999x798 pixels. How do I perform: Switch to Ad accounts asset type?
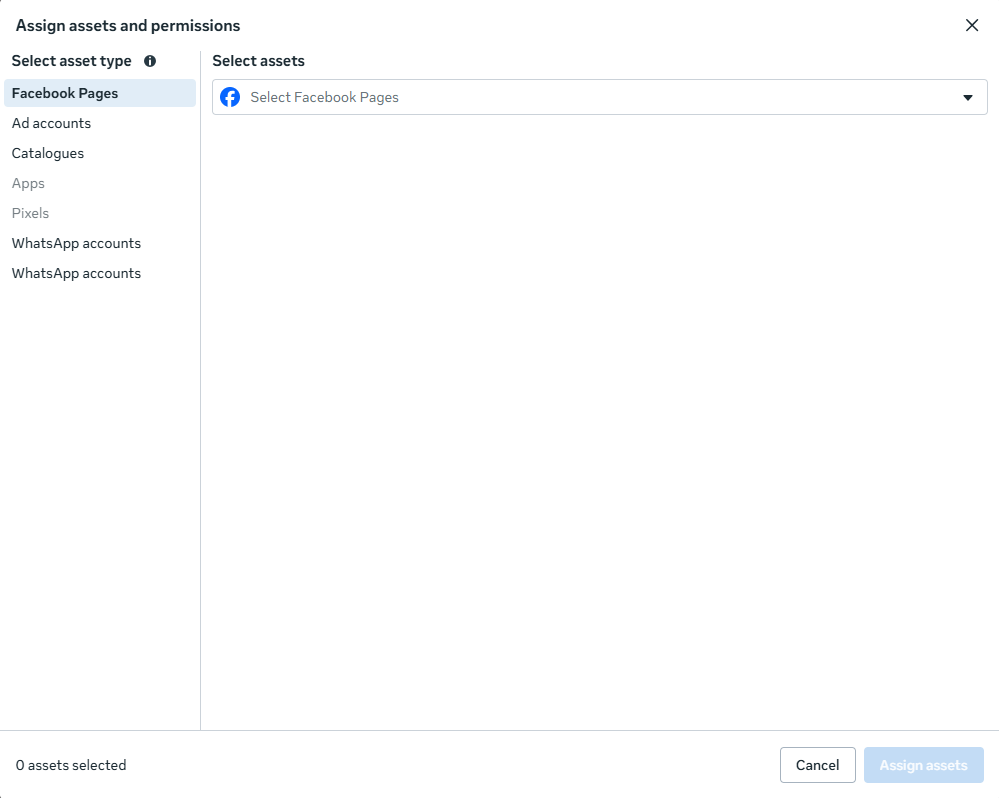tap(100, 123)
